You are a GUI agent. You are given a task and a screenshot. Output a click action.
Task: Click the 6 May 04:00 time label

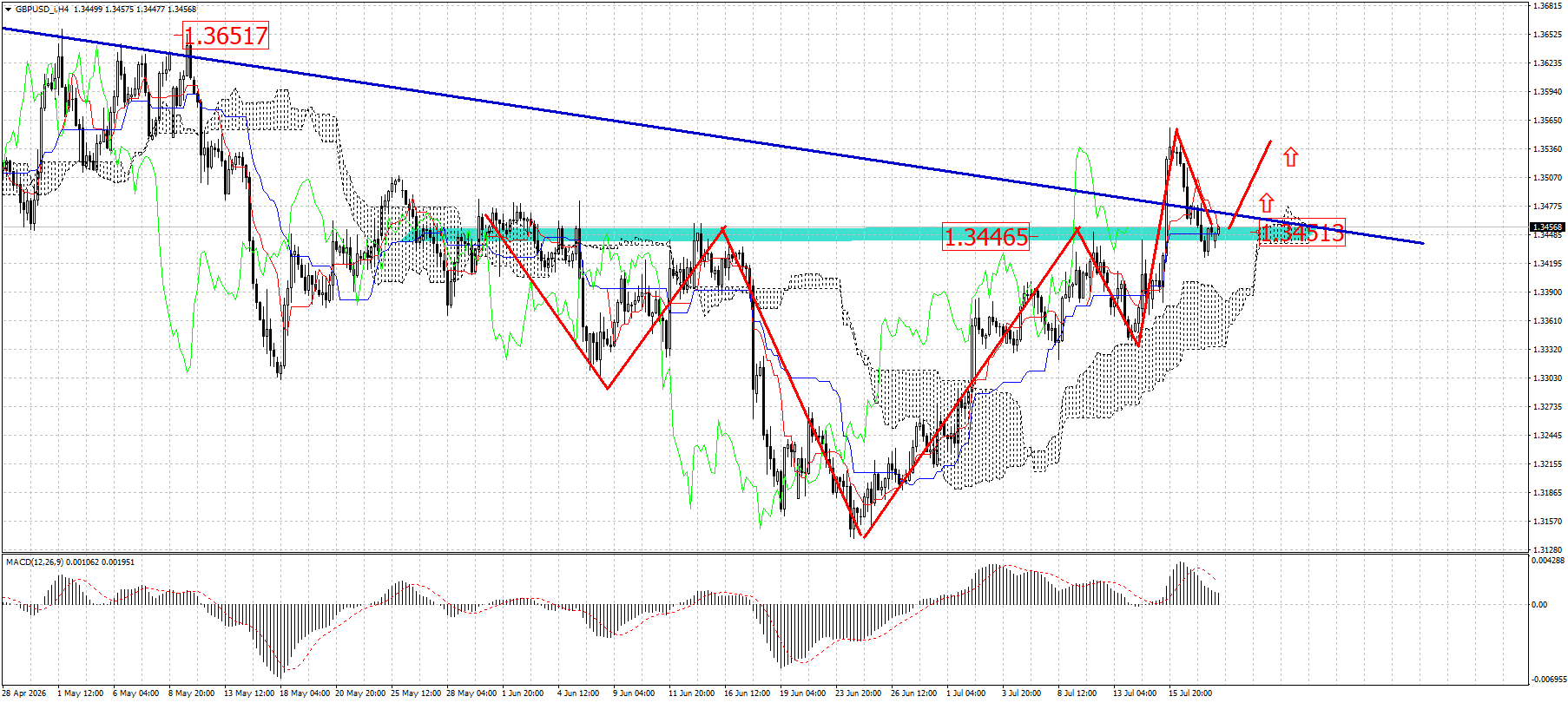(x=136, y=693)
